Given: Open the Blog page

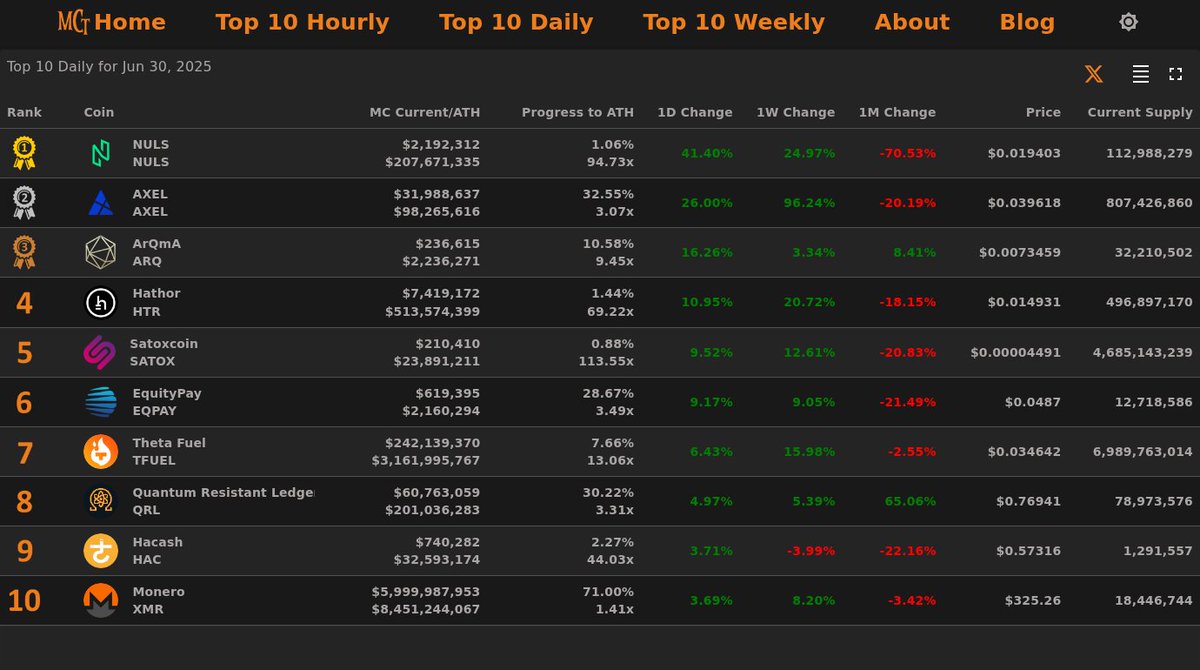Looking at the screenshot, I should click(1027, 22).
